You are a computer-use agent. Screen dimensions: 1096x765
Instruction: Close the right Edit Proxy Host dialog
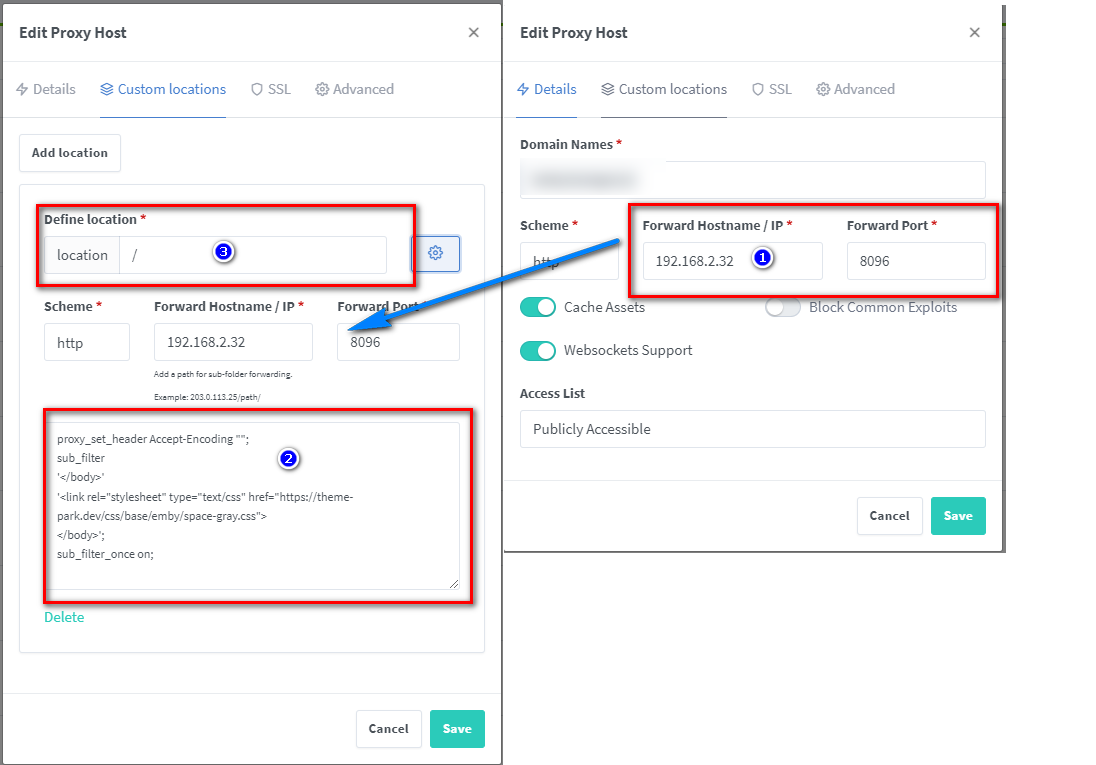click(x=974, y=32)
